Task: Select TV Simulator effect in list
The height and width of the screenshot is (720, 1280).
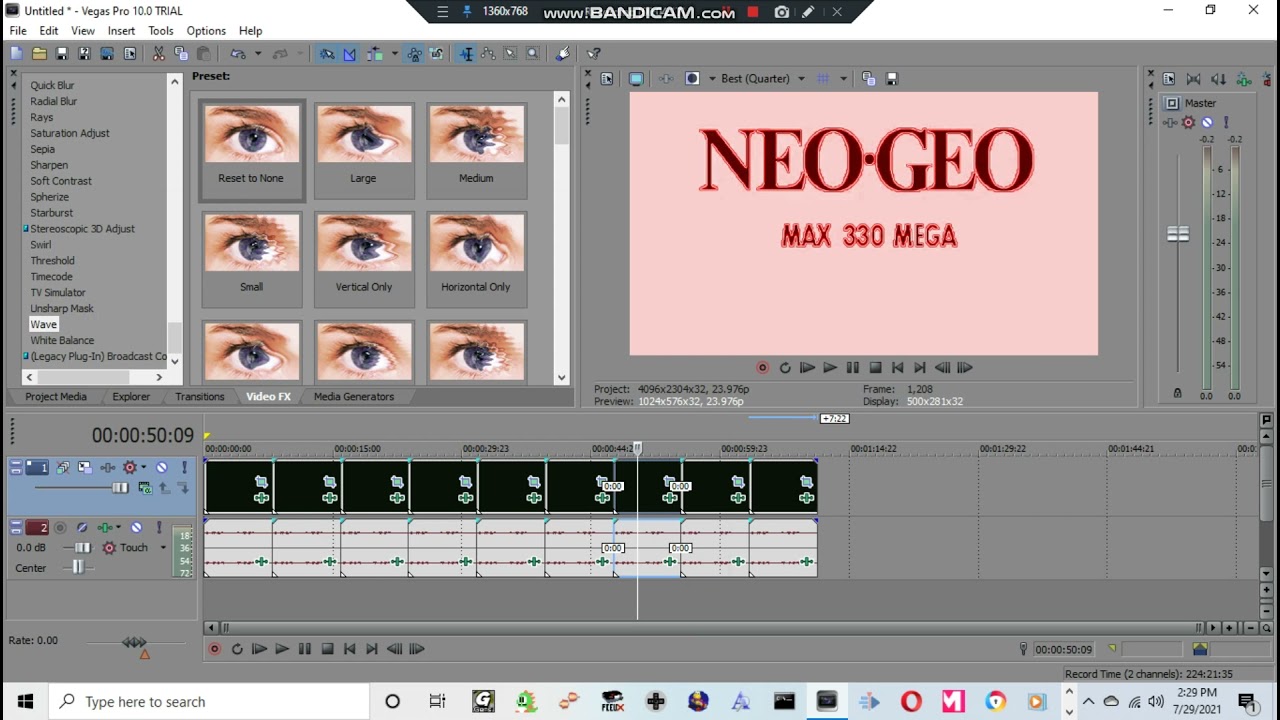Action: tap(57, 293)
